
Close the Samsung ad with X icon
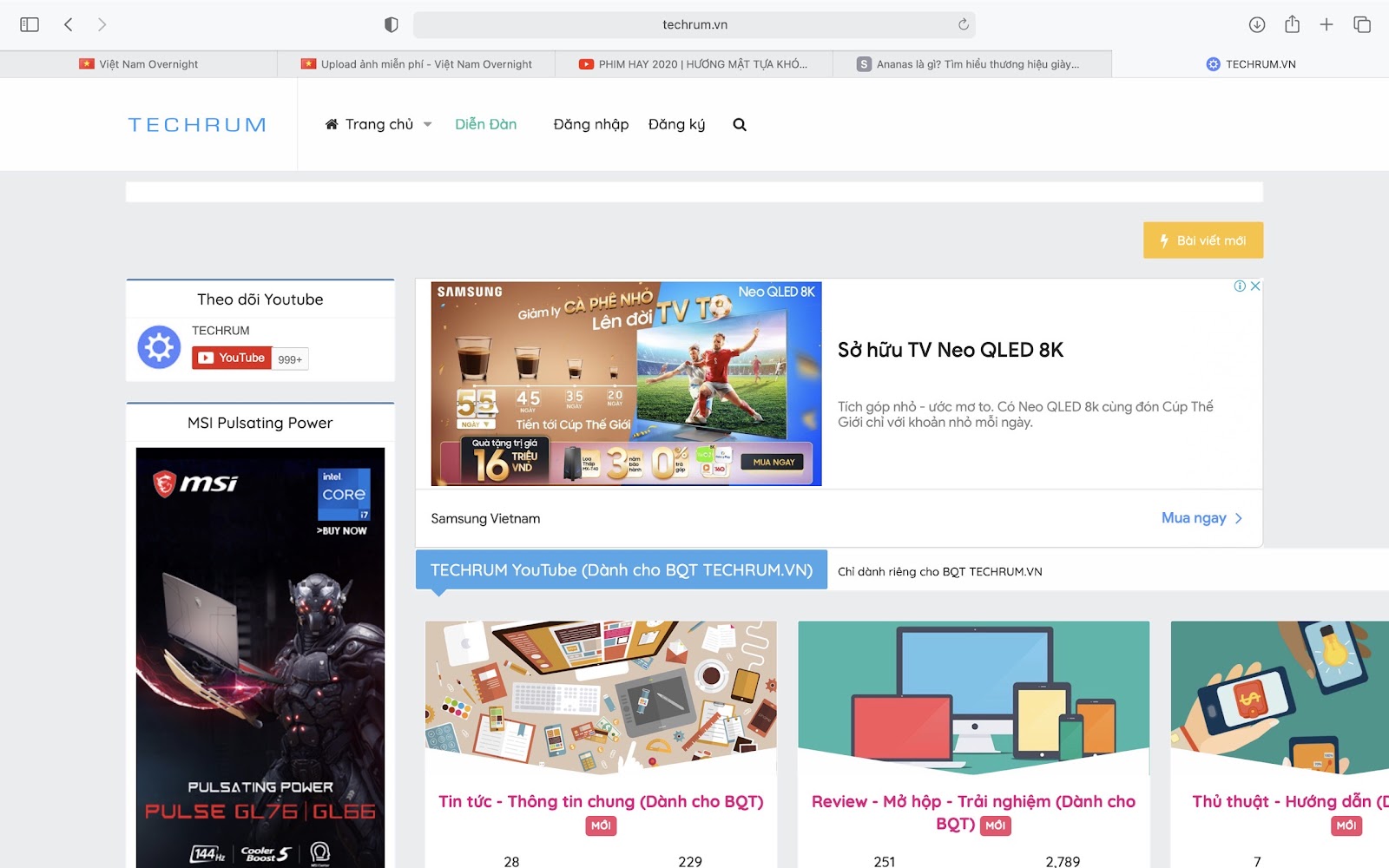click(x=1255, y=286)
